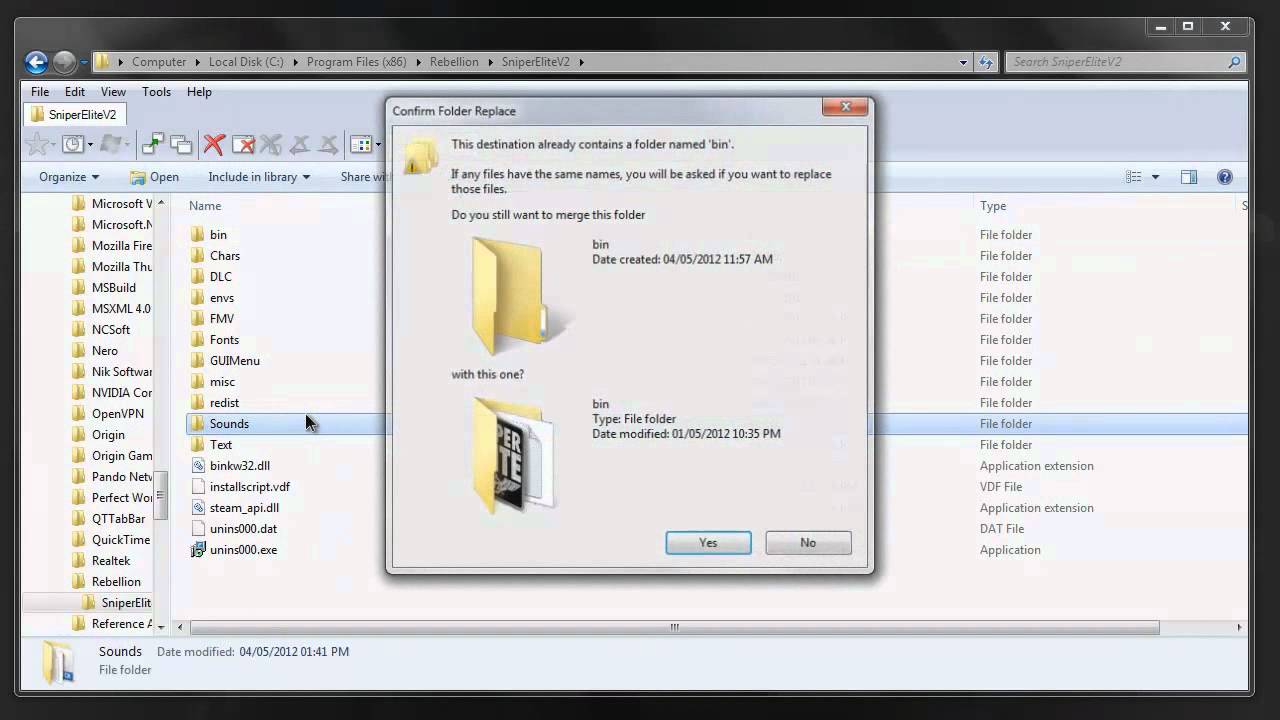Viewport: 1280px width, 720px height.
Task: Click the search magnifier icon
Action: pyautogui.click(x=1234, y=62)
